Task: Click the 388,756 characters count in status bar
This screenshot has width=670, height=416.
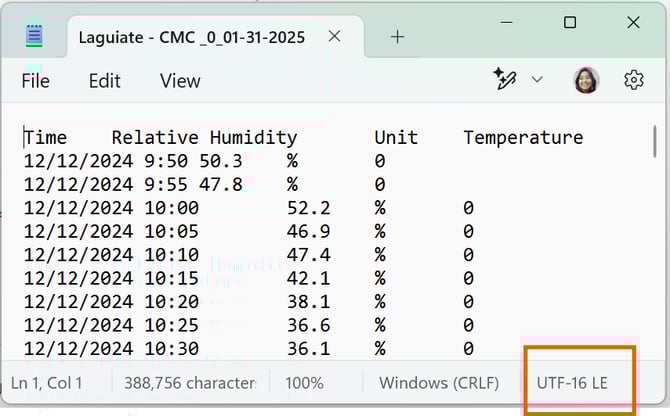Action: [x=189, y=383]
